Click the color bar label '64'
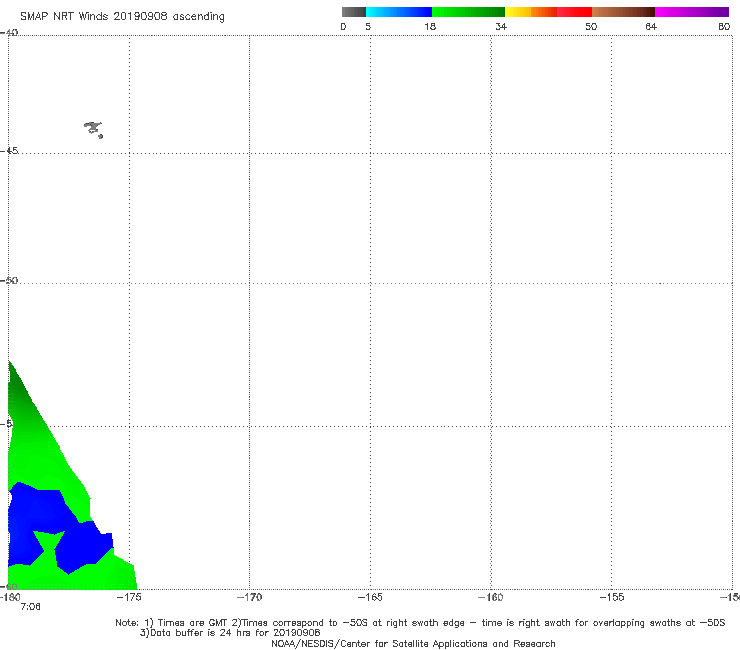The image size is (740, 650). click(651, 27)
